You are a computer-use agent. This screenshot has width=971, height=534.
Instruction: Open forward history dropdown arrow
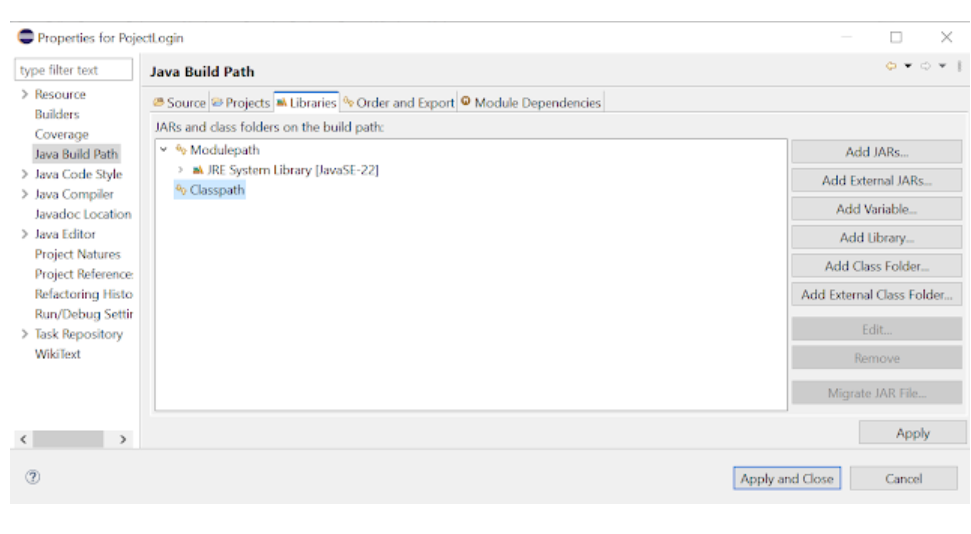(x=942, y=66)
